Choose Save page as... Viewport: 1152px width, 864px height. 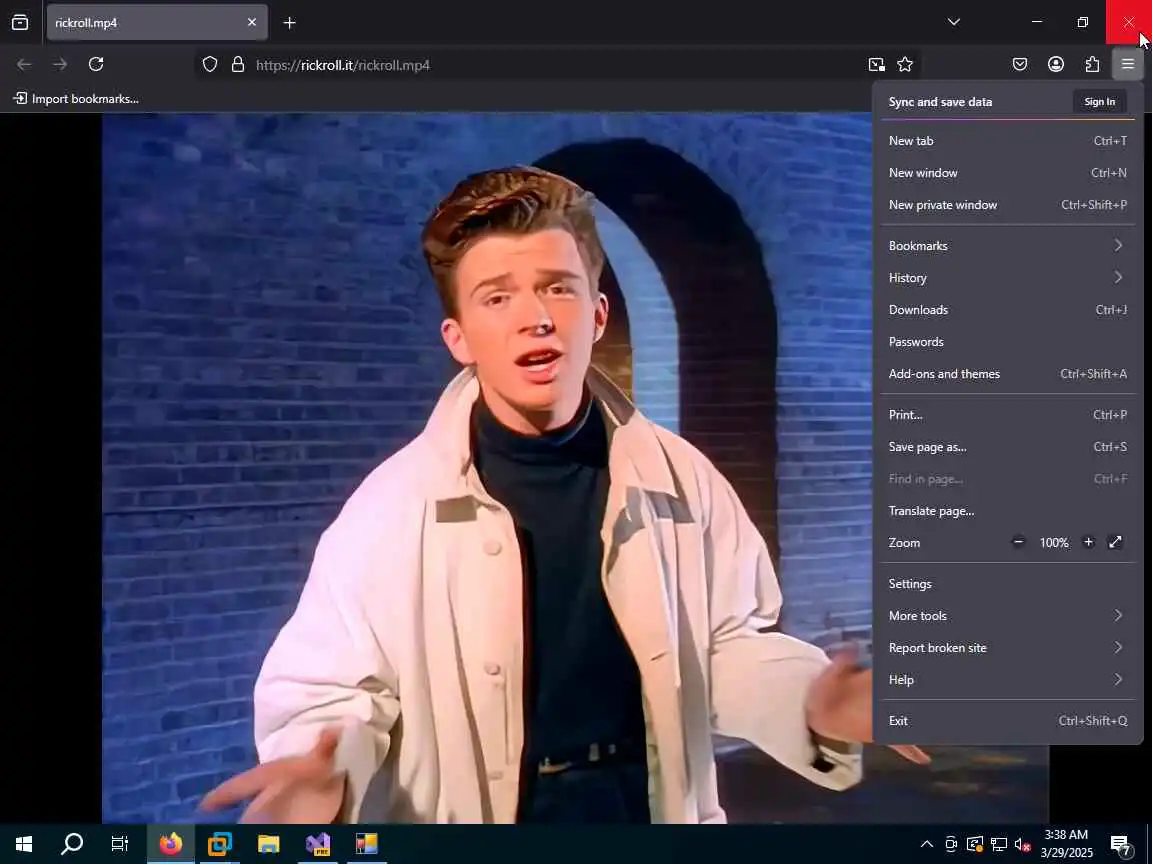coord(1007,447)
